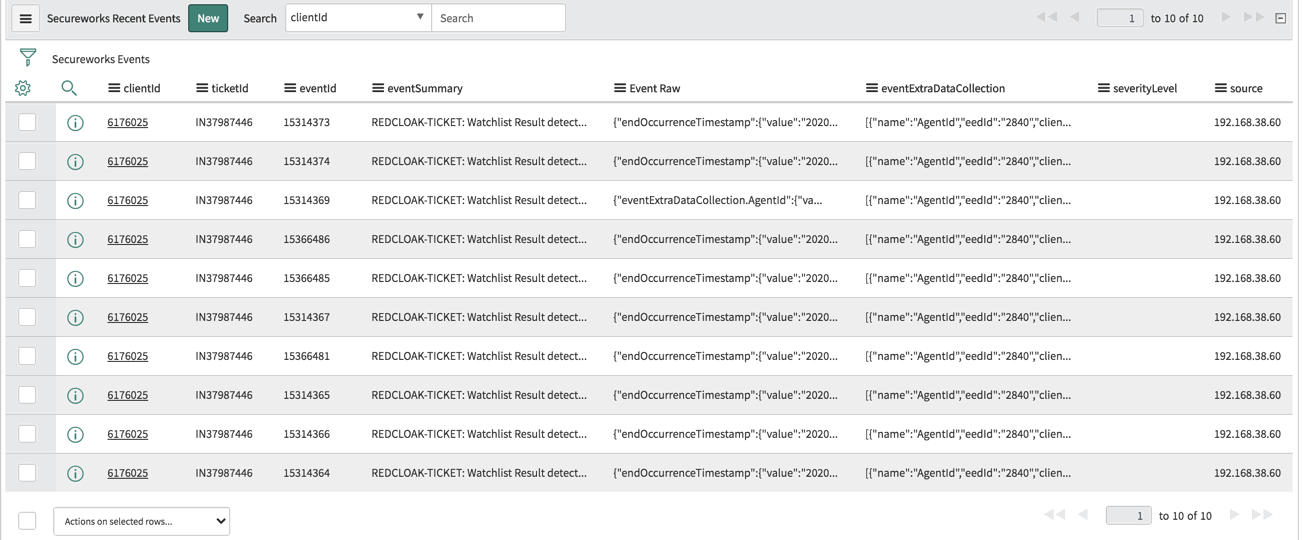Select checkbox for eventId 15314374 row
Viewport: 1303px width, 540px height.
pyautogui.click(x=27, y=161)
